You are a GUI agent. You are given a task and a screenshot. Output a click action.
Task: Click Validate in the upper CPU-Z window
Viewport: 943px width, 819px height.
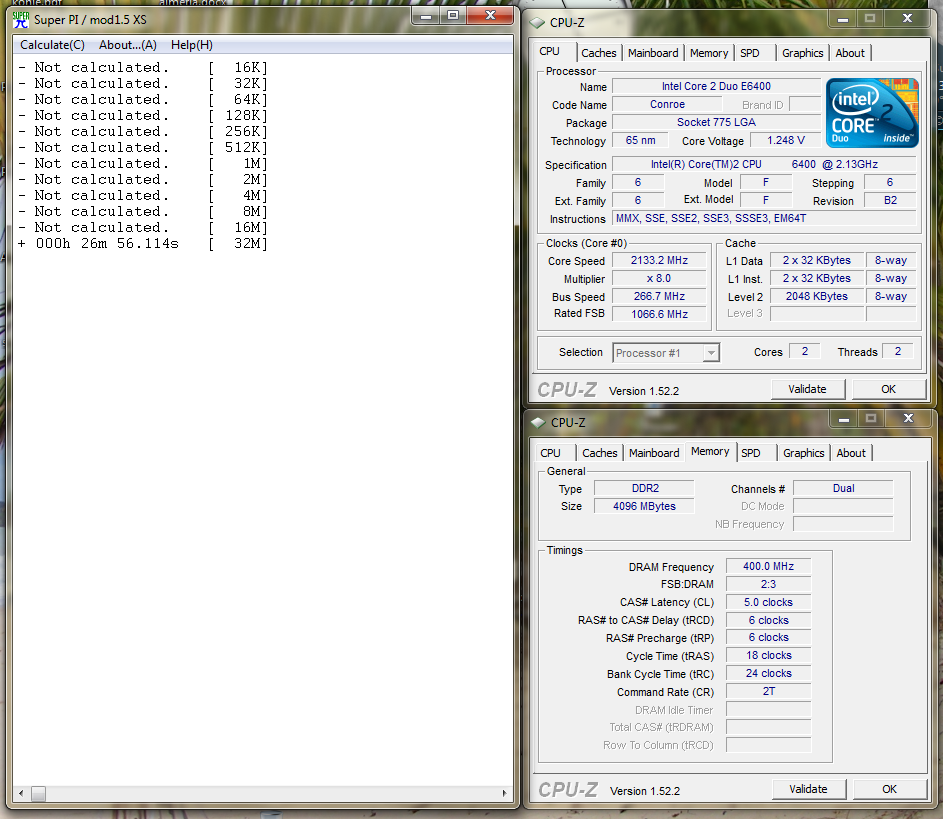[808, 389]
